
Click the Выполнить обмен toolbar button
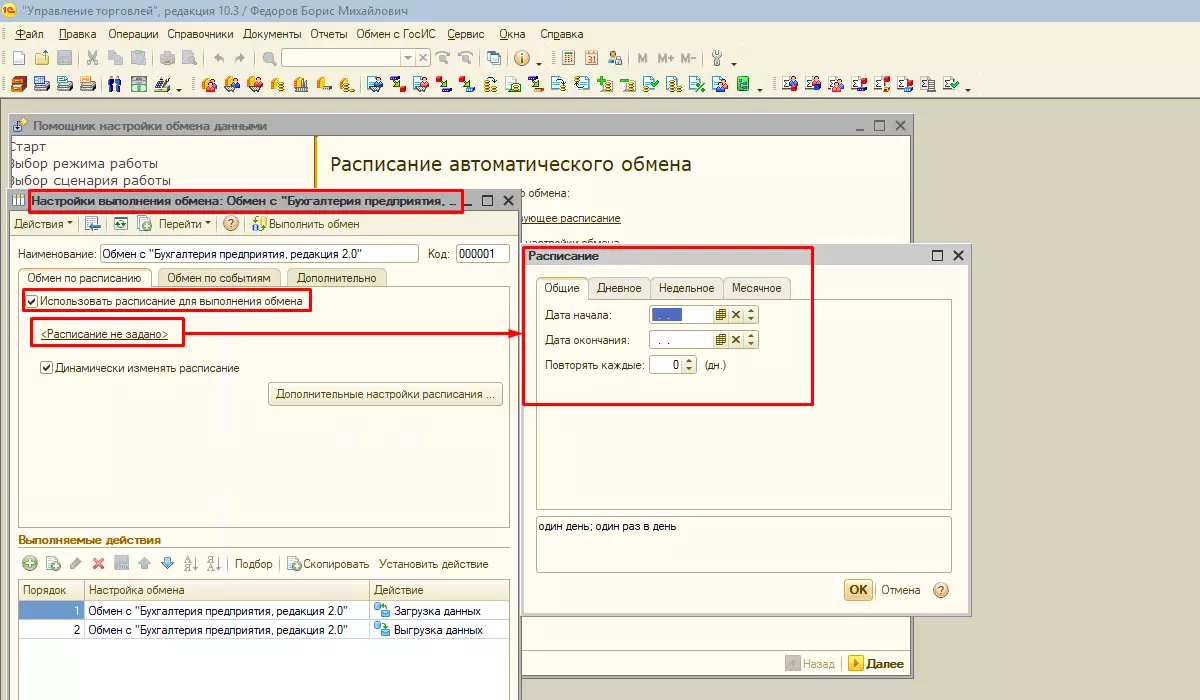click(305, 224)
